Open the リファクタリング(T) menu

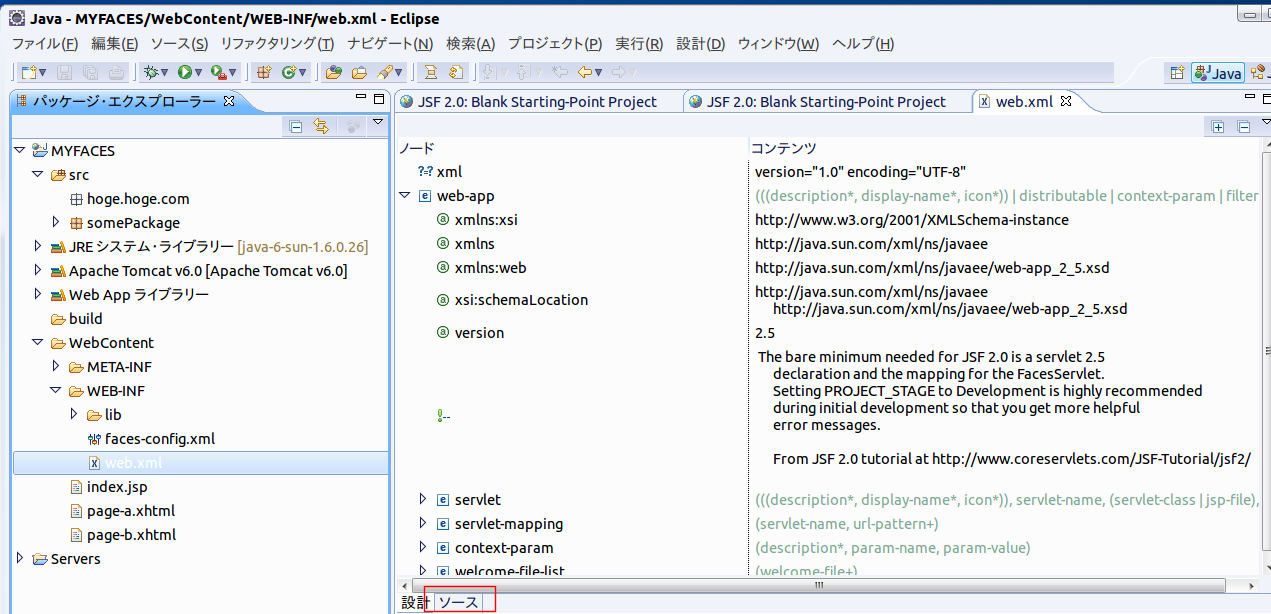(277, 44)
